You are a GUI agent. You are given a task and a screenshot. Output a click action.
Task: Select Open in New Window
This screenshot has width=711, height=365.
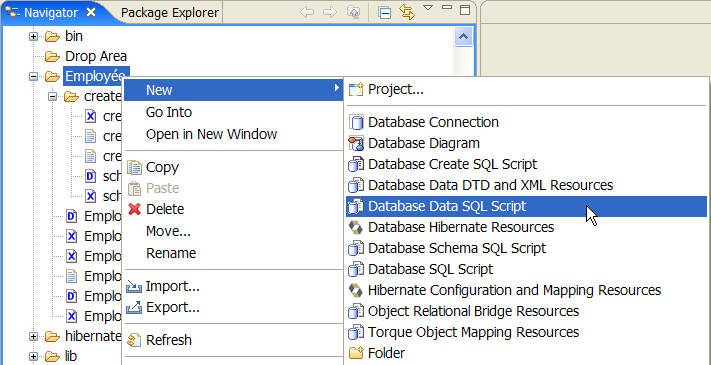[x=211, y=134]
